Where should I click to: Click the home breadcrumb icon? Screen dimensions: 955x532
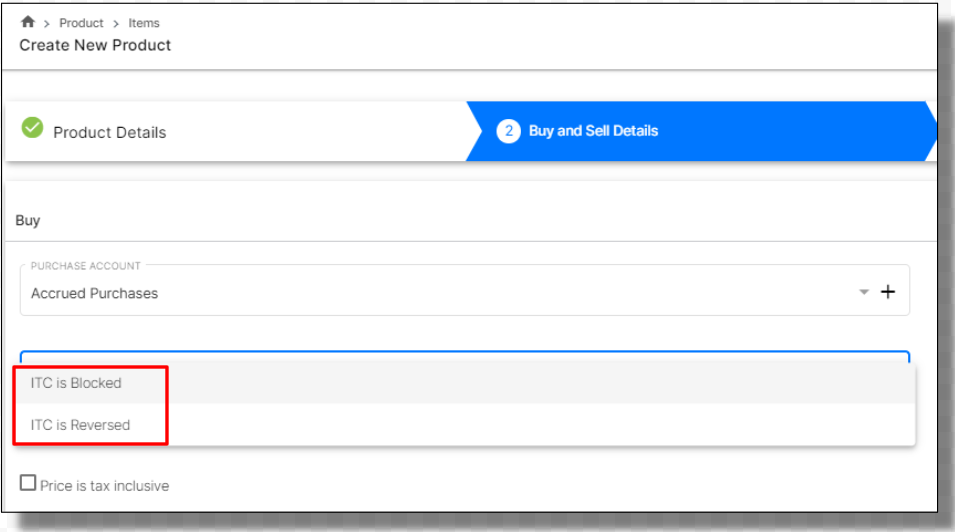[27, 22]
